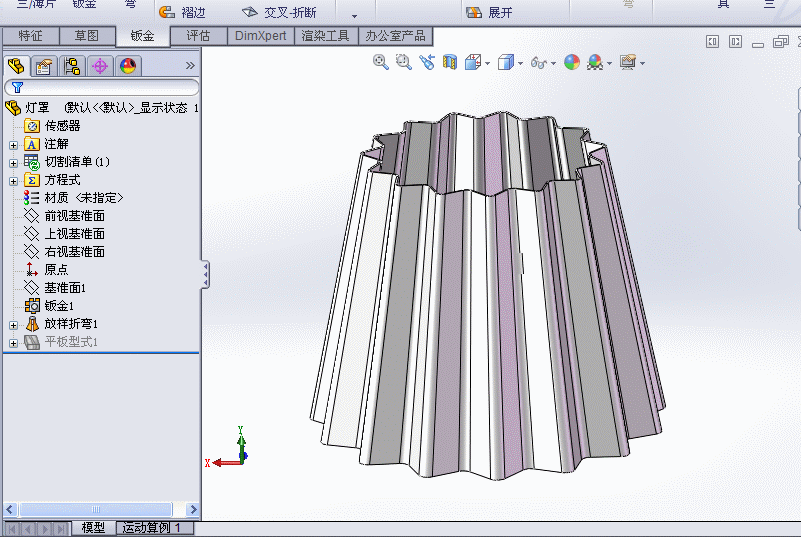
Task: Click the Hide/Show Items glasses icon
Action: click(538, 62)
